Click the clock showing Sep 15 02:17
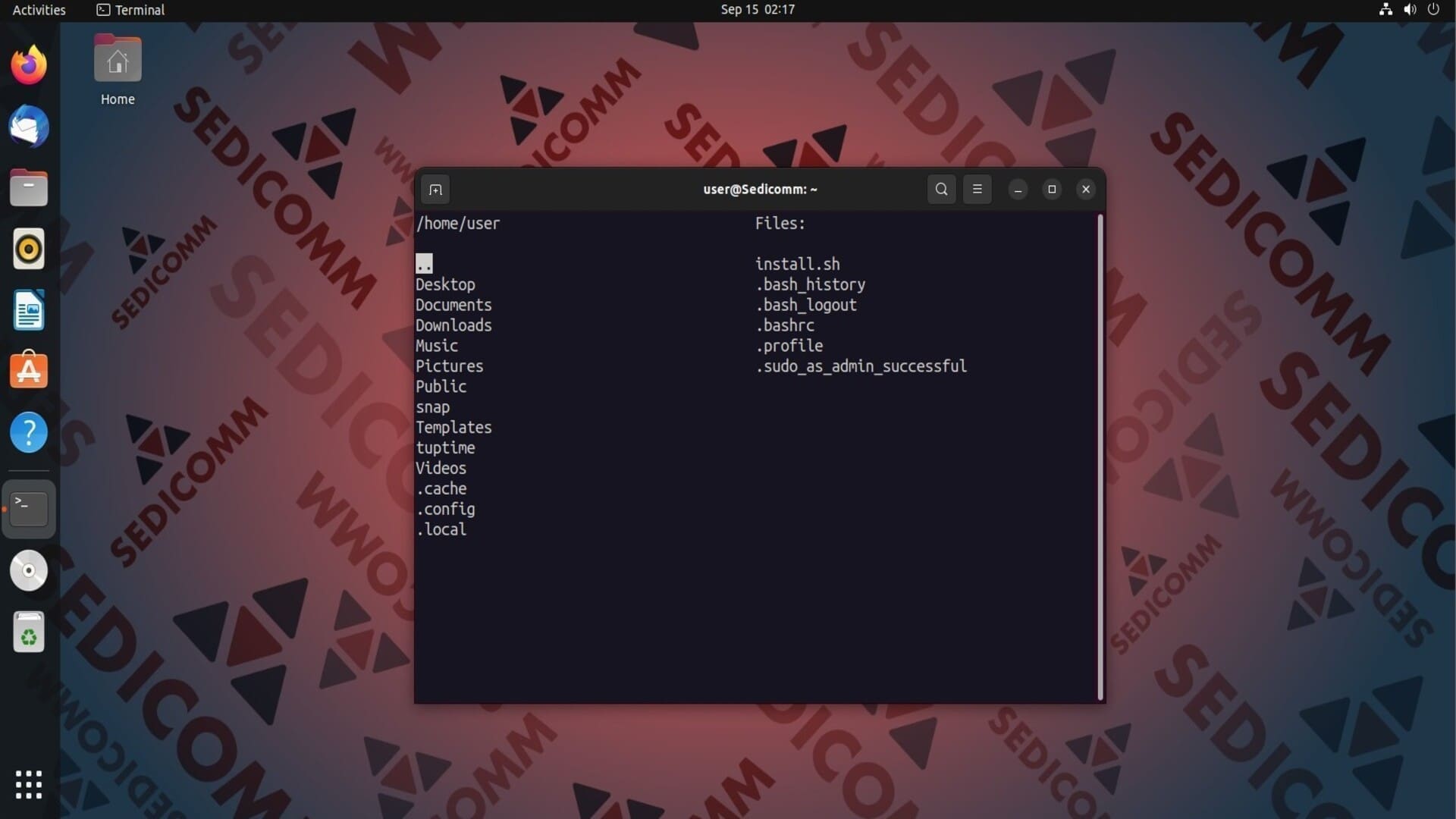 tap(757, 10)
